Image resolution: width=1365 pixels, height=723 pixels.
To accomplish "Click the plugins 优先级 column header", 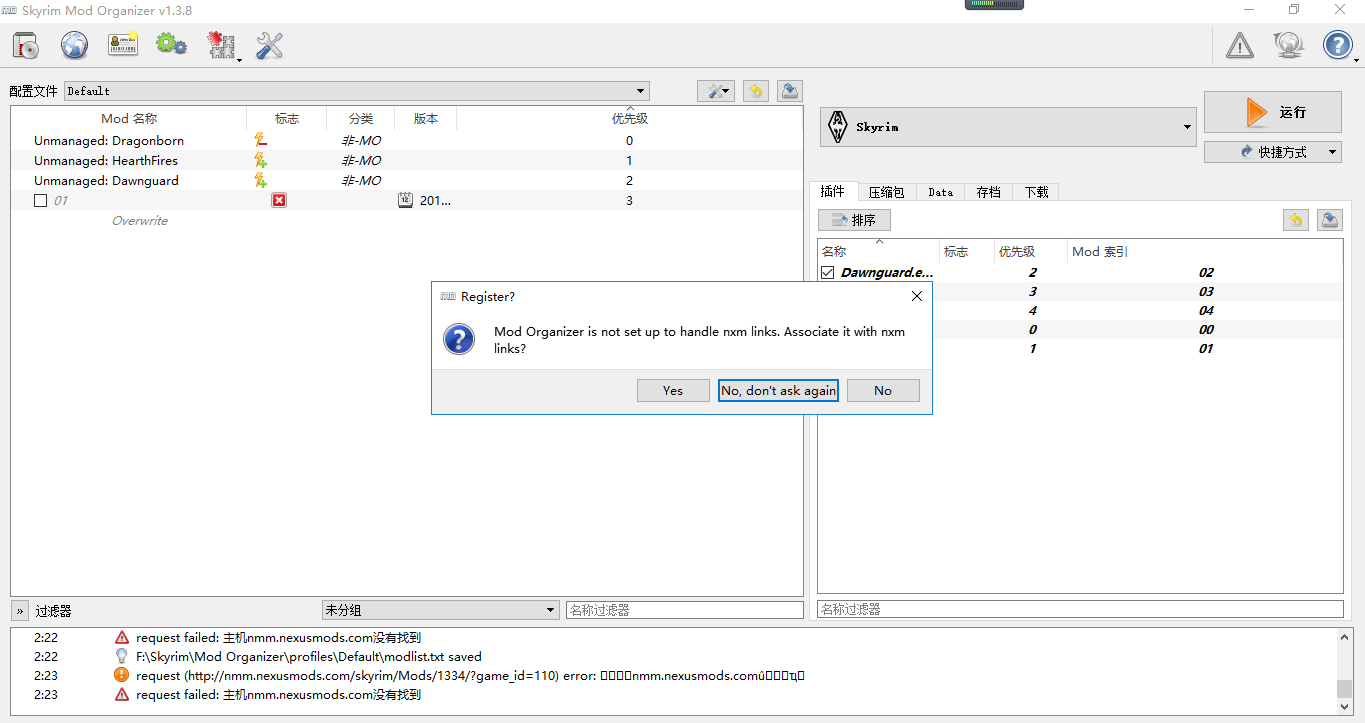I will pos(1031,251).
